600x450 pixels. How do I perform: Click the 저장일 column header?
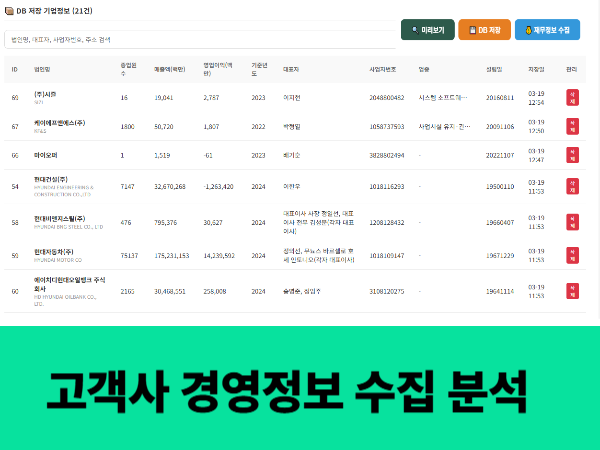tap(536, 69)
